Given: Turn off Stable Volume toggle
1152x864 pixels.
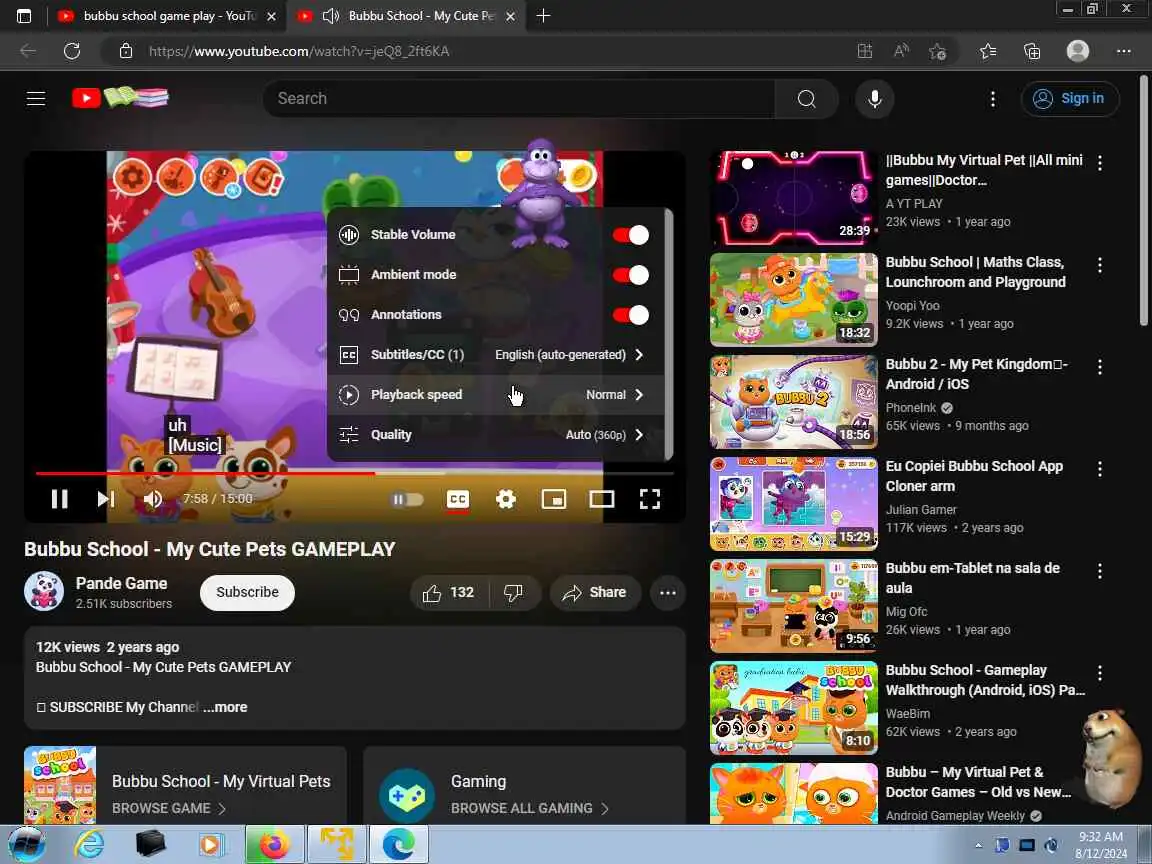Looking at the screenshot, I should coord(631,235).
